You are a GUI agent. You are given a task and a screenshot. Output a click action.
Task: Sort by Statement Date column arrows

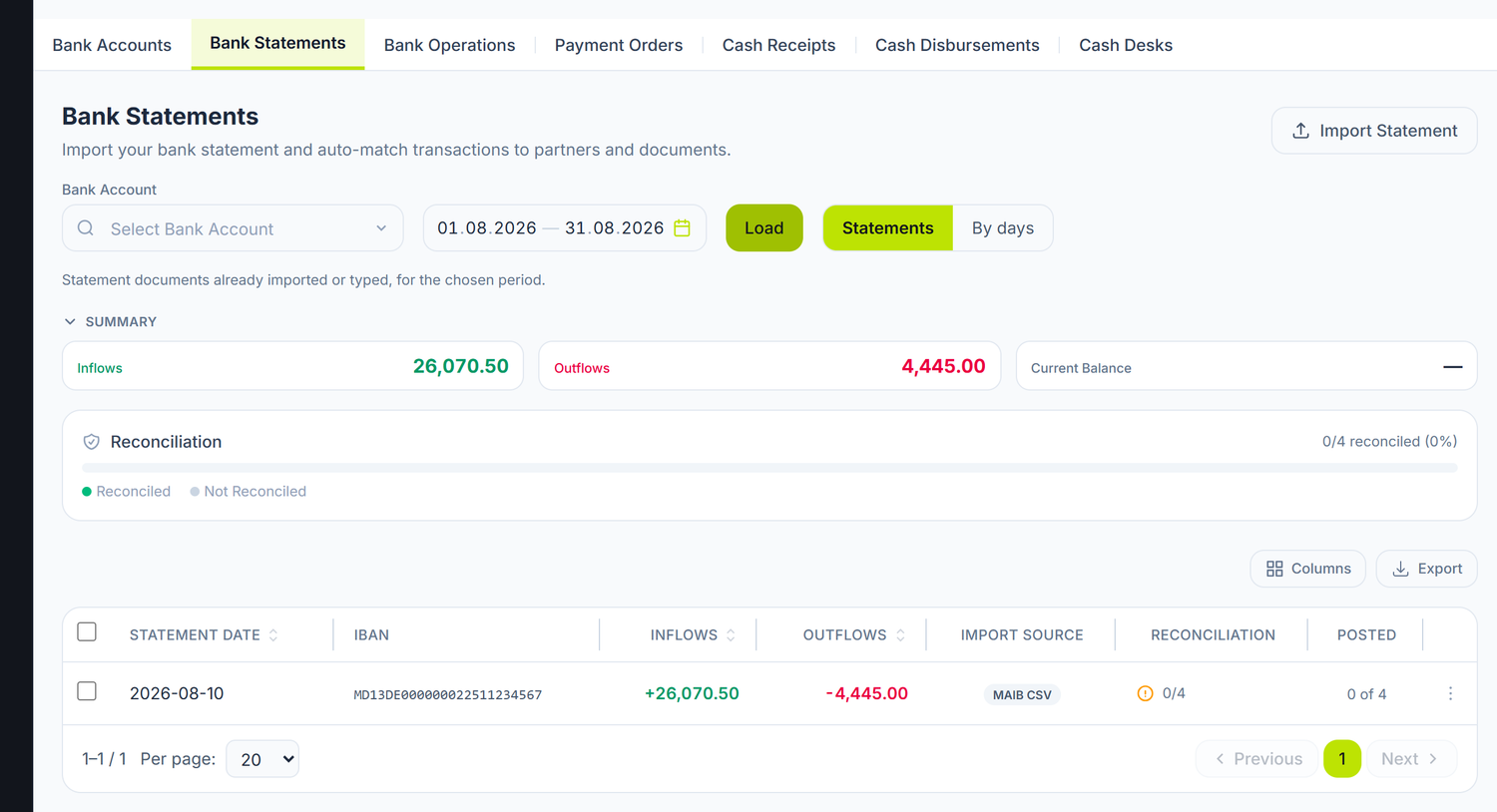[273, 635]
